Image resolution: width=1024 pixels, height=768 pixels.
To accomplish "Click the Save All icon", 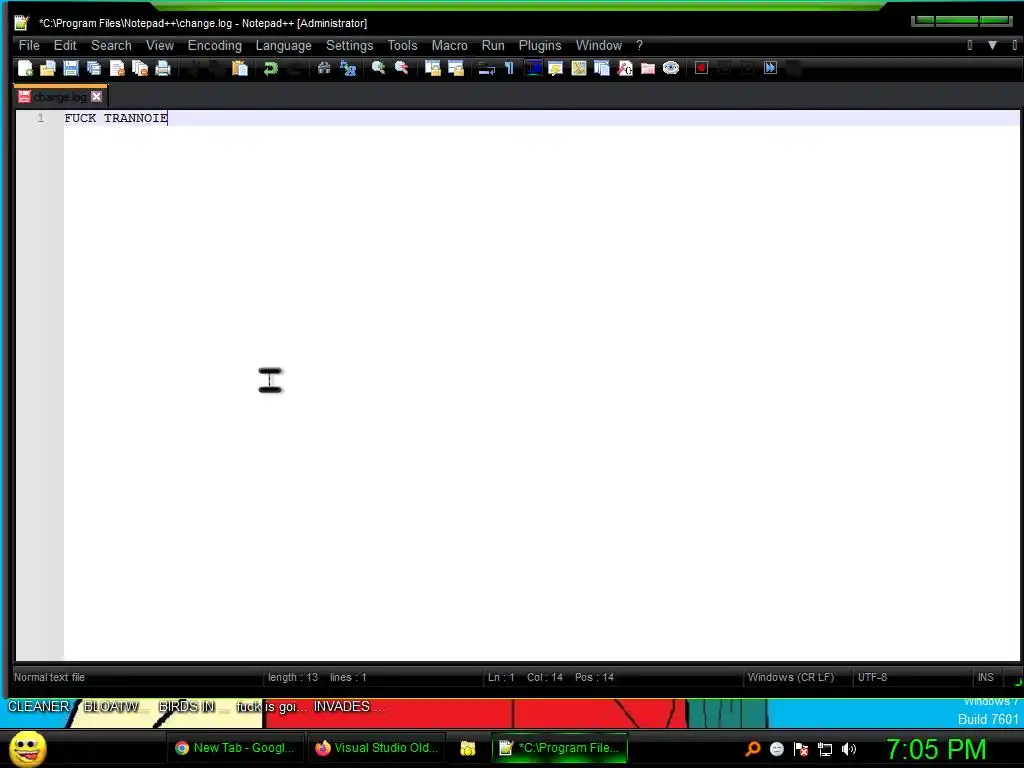I will pyautogui.click(x=94, y=68).
